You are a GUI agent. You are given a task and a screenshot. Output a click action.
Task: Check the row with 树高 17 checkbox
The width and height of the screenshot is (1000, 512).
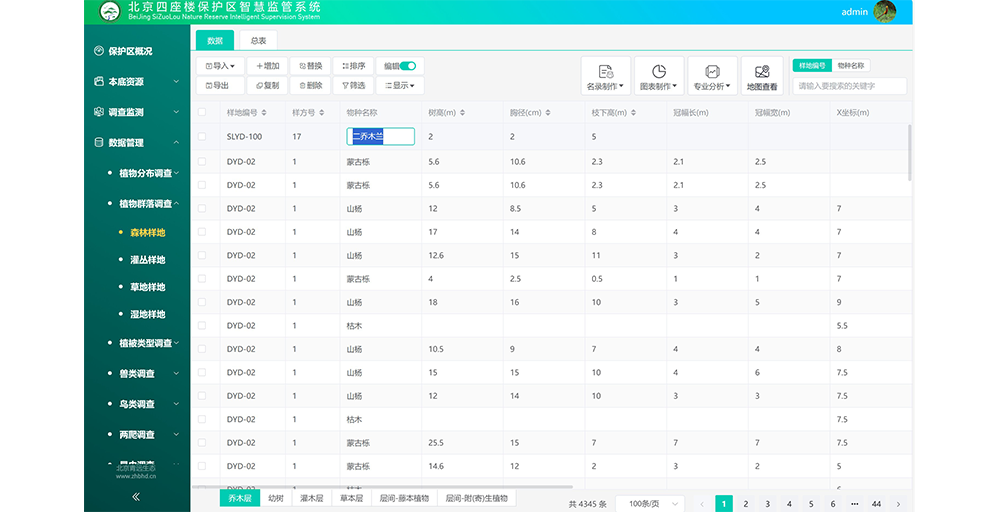click(202, 232)
